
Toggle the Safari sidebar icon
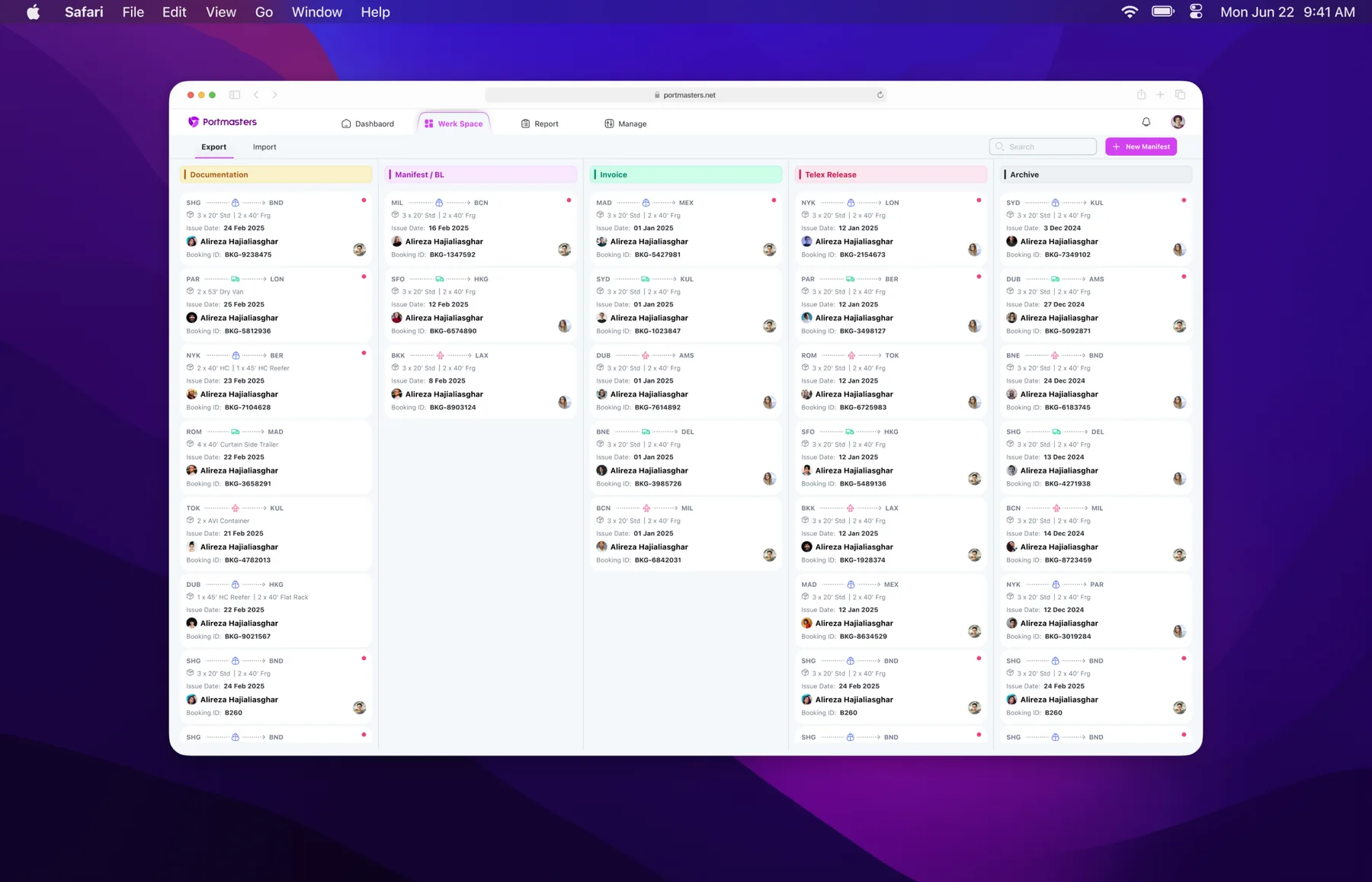tap(235, 95)
